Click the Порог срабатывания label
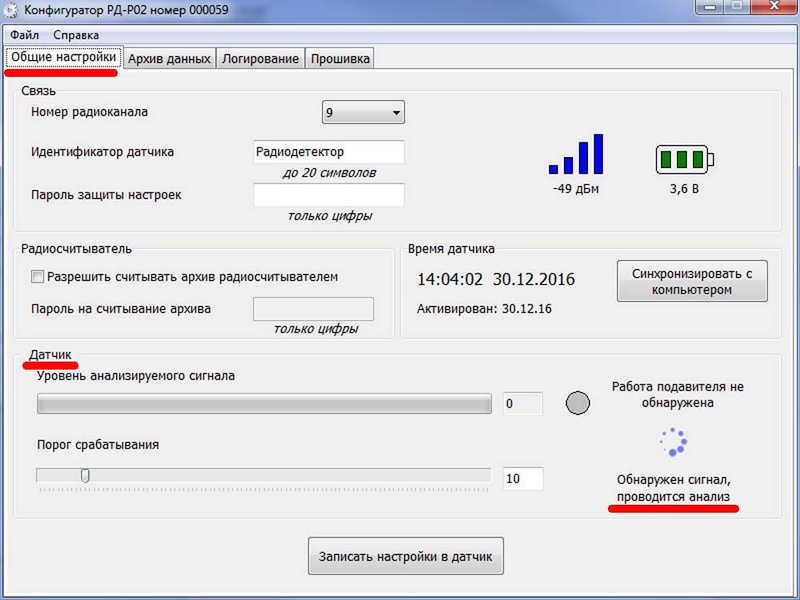Image resolution: width=800 pixels, height=600 pixels. pos(98,444)
